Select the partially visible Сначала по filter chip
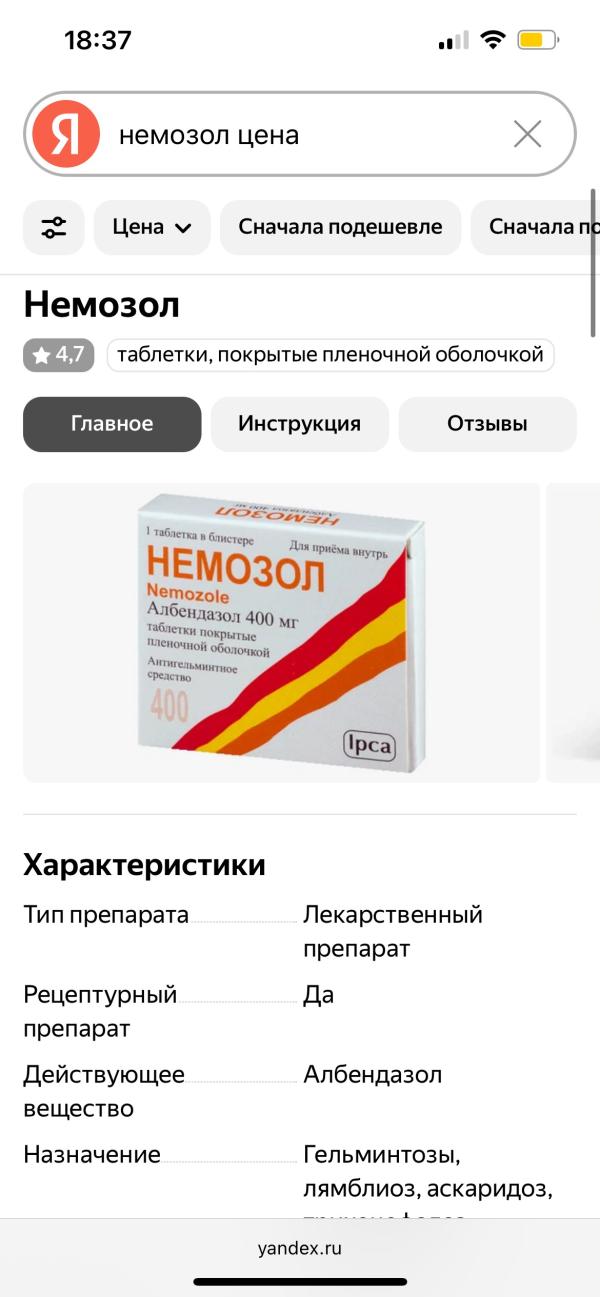Image resolution: width=600 pixels, height=1297 pixels. 535,227
